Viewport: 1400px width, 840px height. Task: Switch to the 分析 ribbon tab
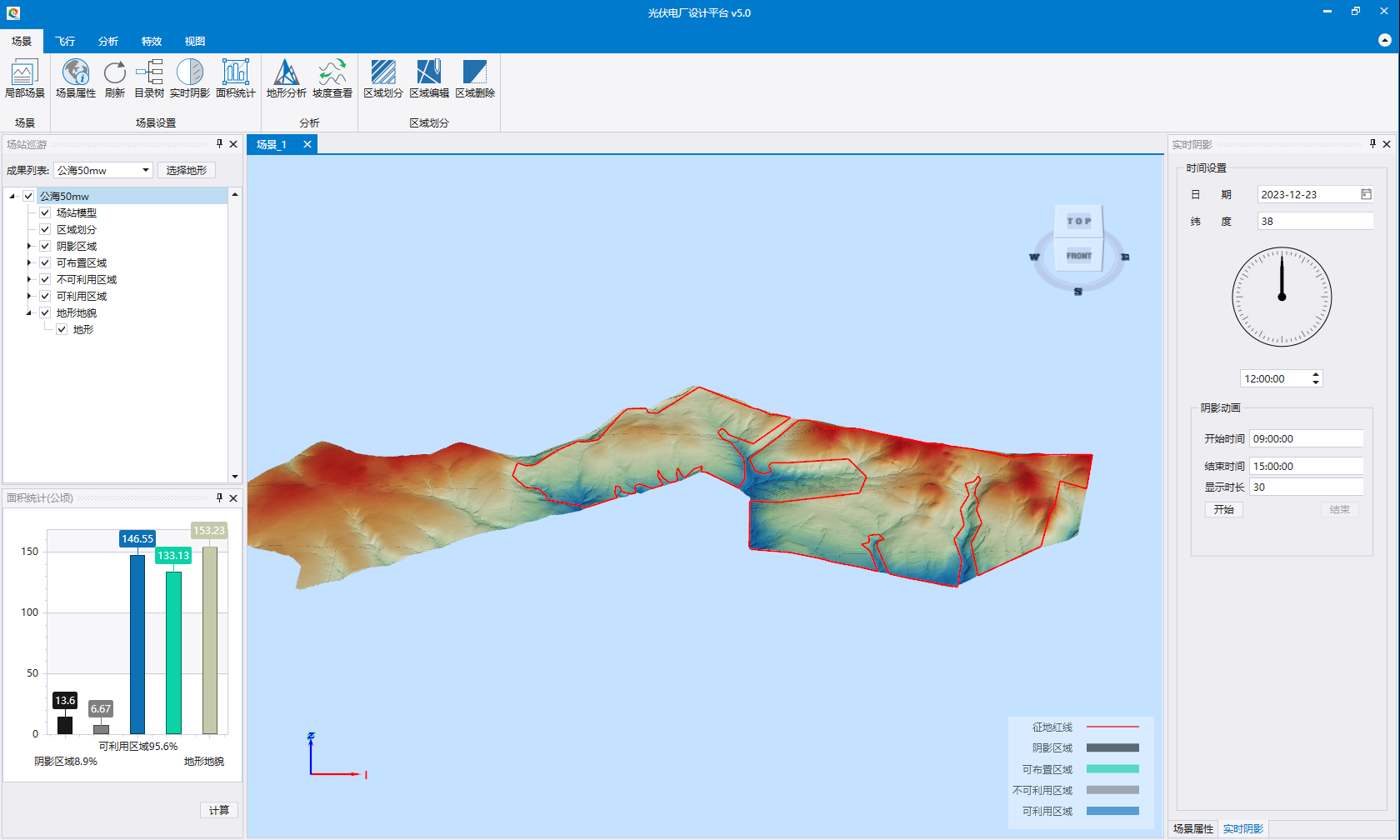click(x=108, y=41)
